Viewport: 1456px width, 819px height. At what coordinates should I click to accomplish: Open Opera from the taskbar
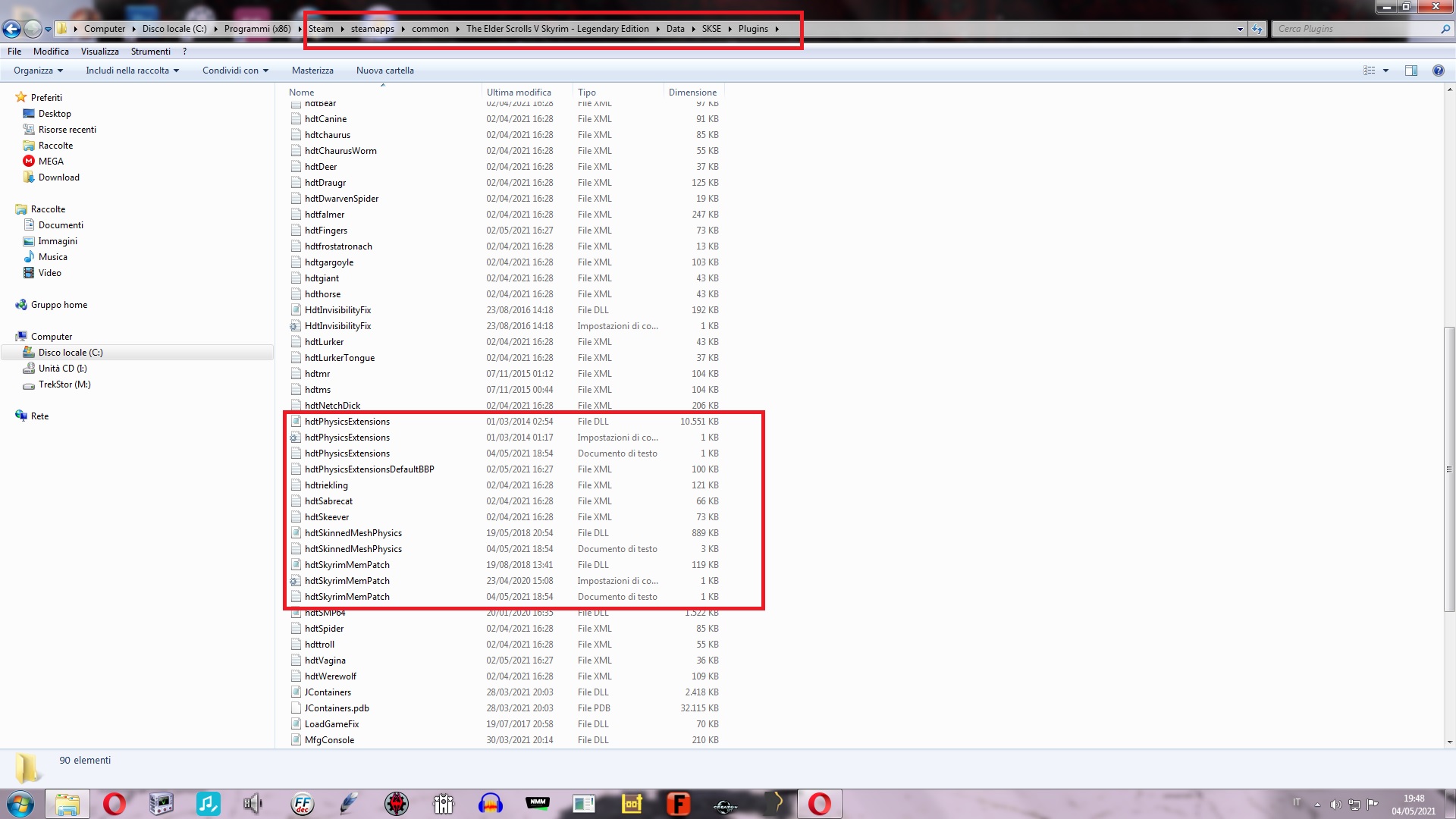point(115,804)
